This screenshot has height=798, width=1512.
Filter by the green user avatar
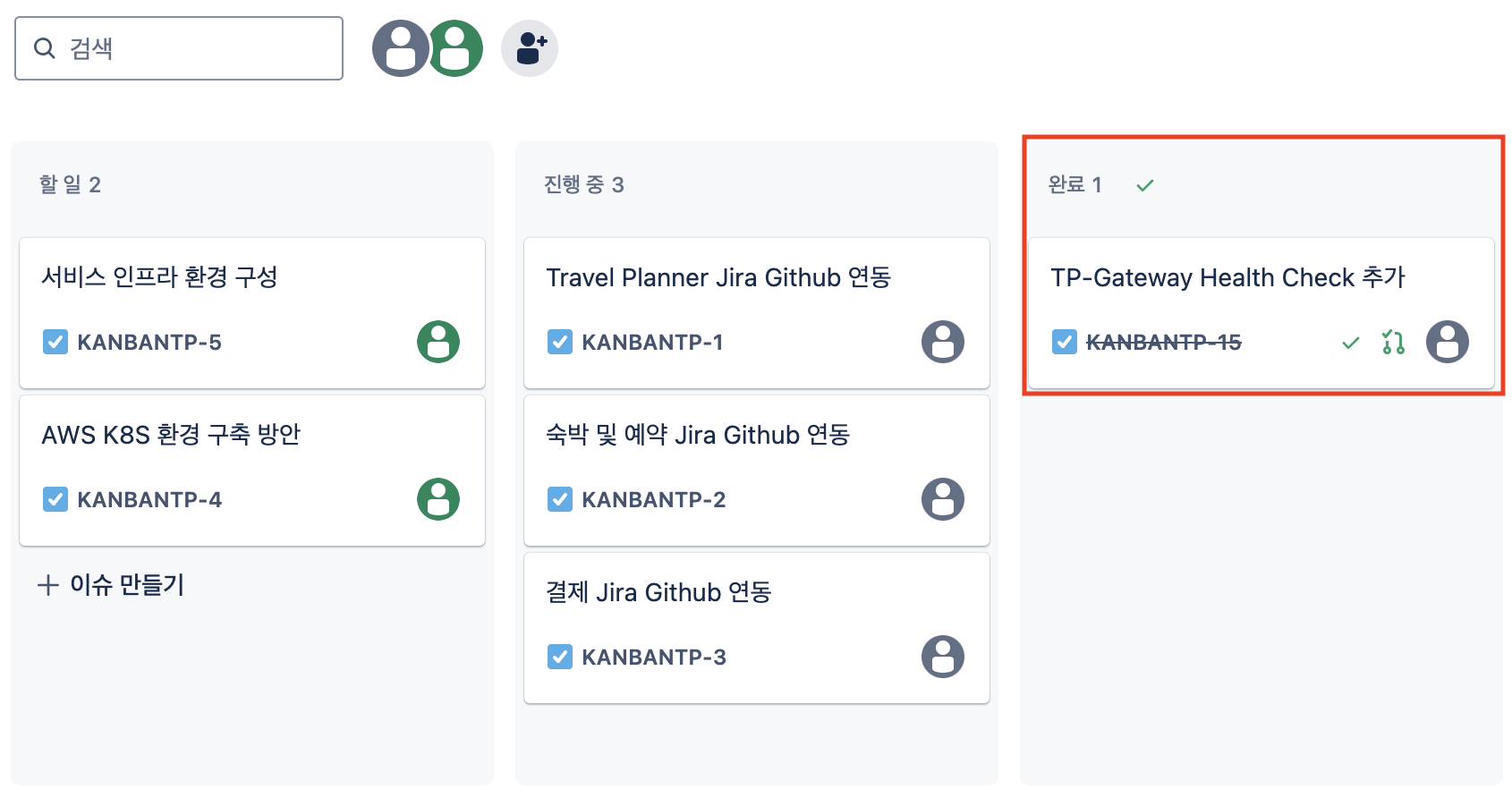click(456, 48)
